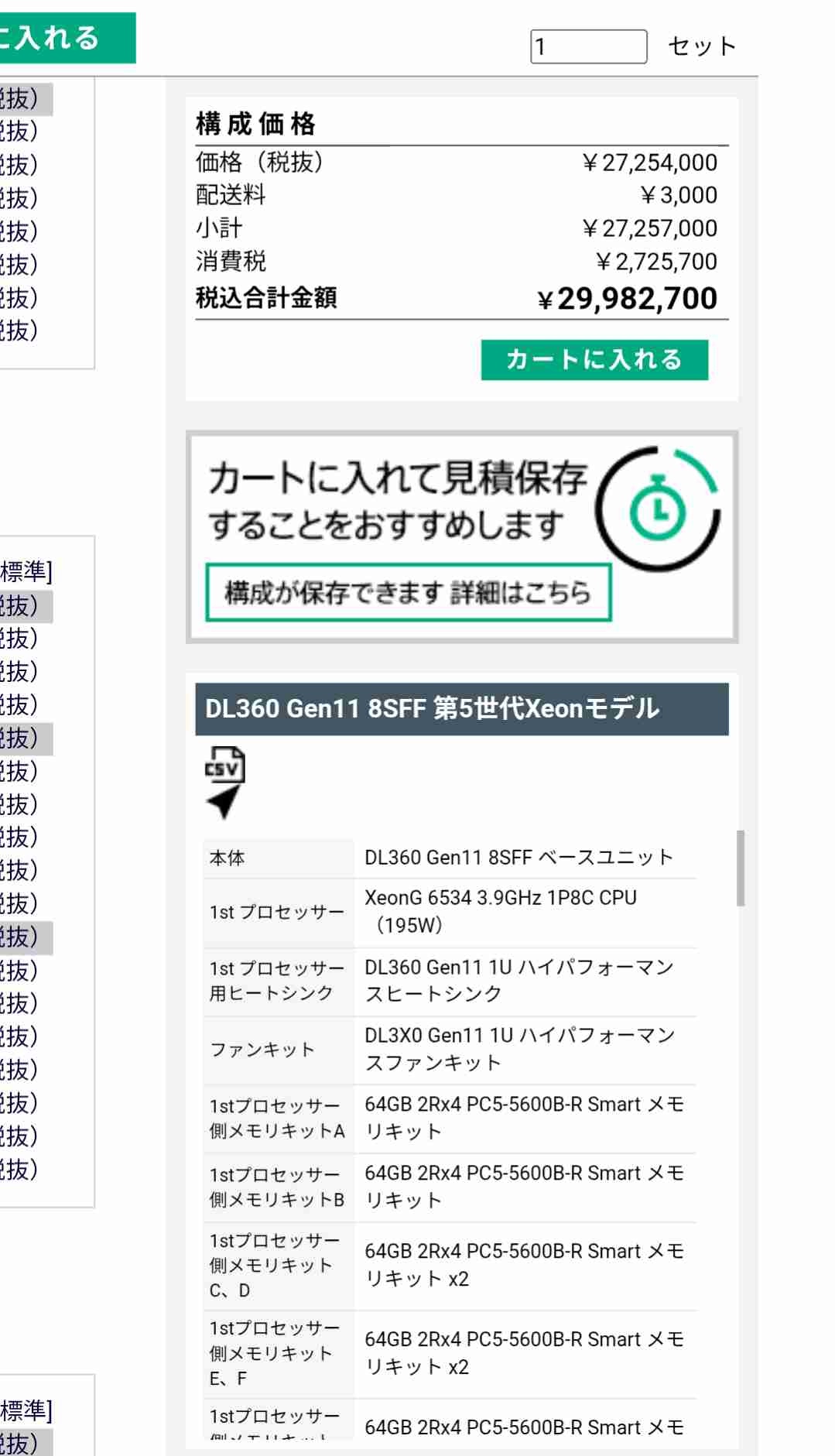Choose the highlighted option directly below middle [標準]
Screen dimensions: 835x1456
click(x=23, y=605)
